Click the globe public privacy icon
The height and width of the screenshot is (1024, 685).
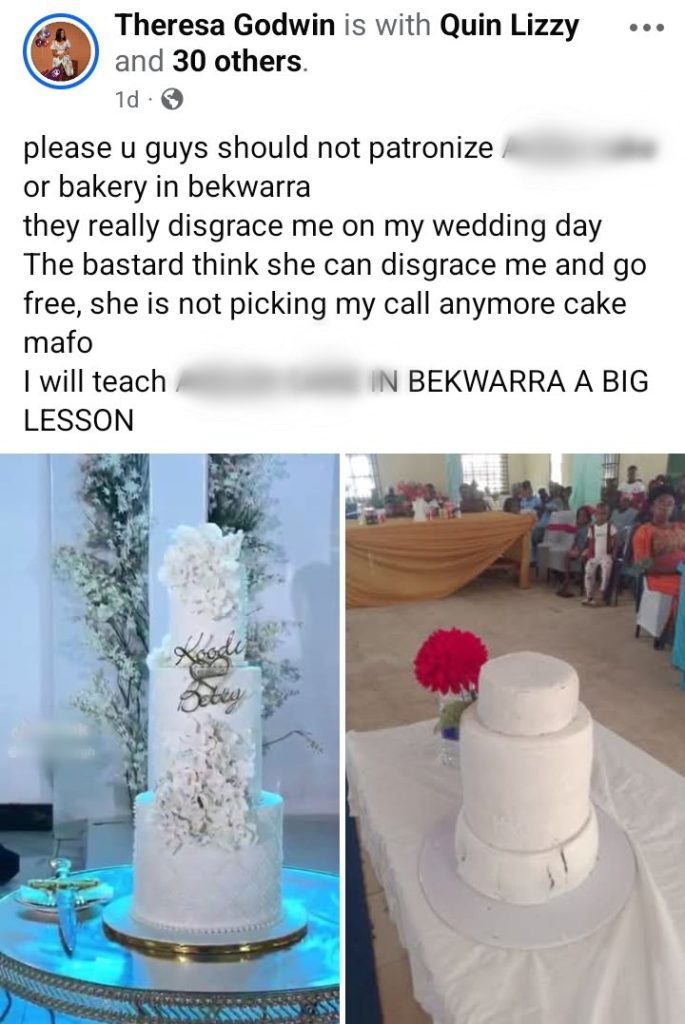pyautogui.click(x=172, y=99)
